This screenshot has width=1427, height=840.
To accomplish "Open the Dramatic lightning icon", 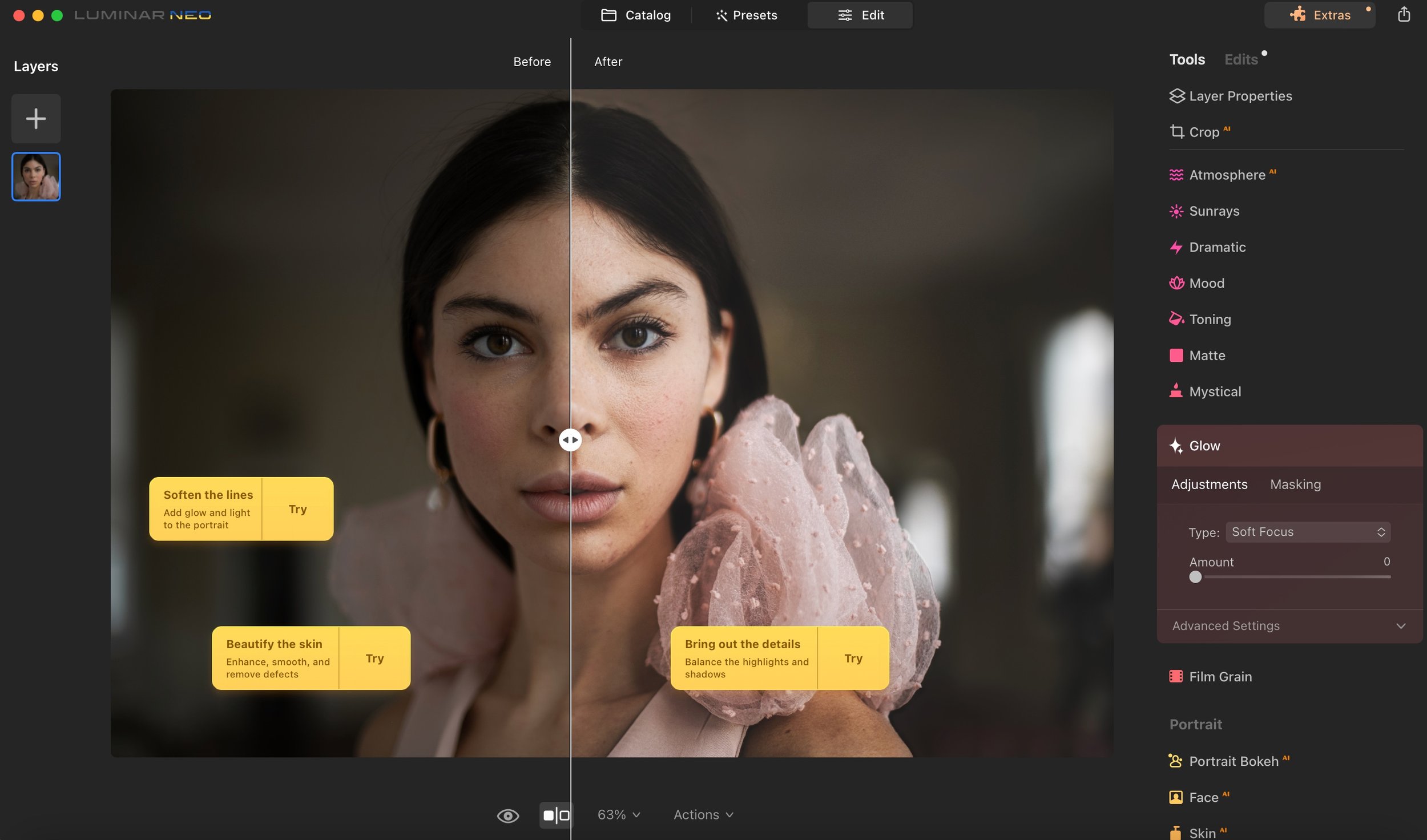I will point(1176,247).
